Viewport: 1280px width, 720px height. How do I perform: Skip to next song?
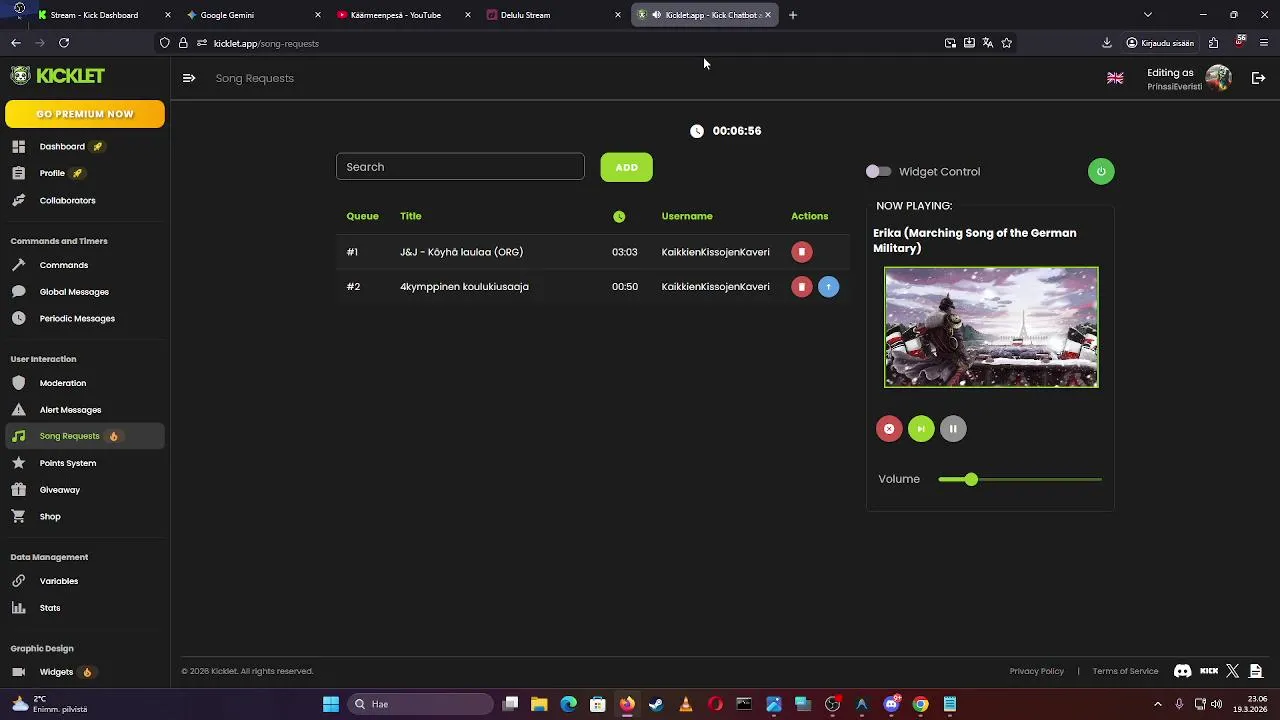coord(921,429)
